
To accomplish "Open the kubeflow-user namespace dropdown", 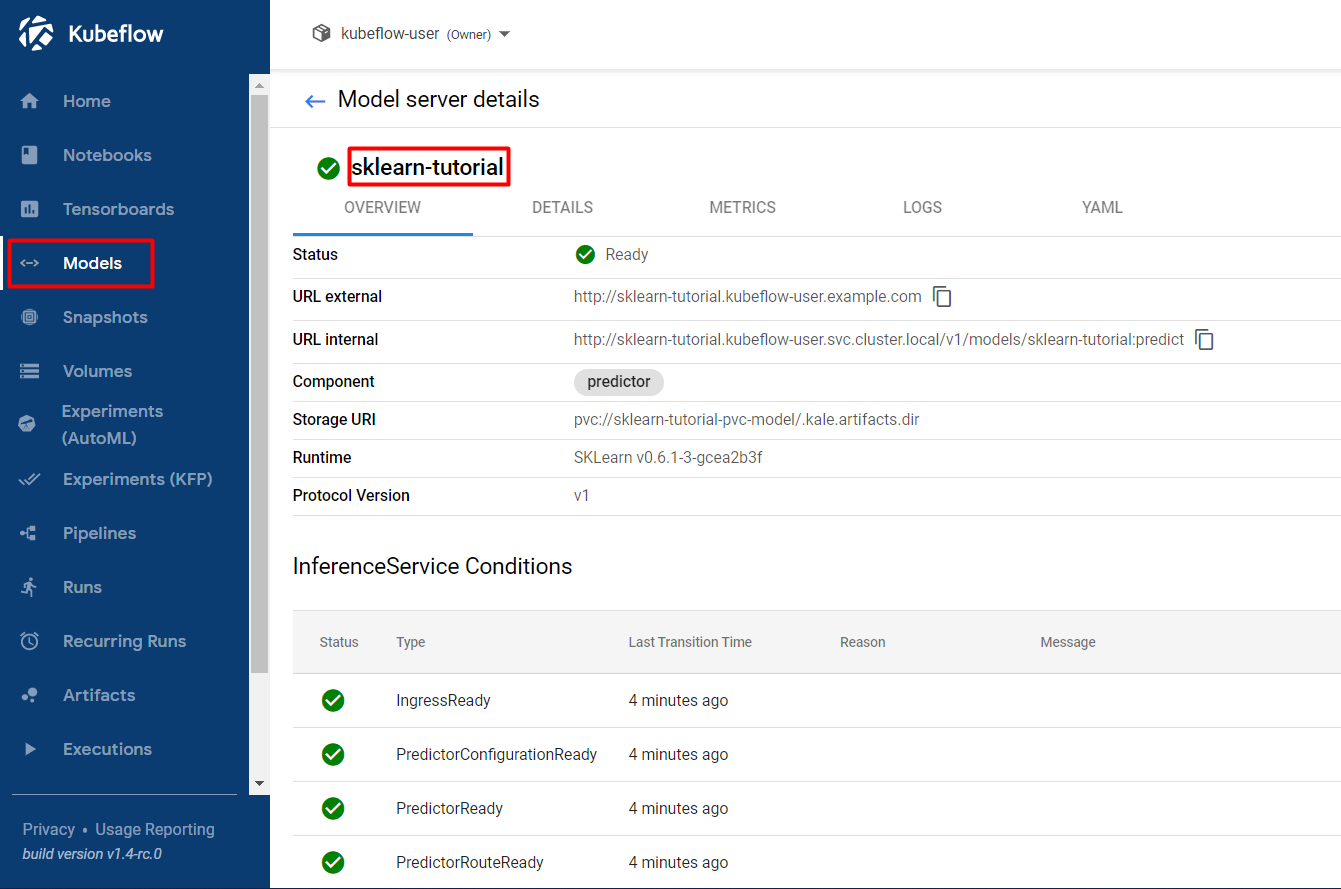I will [411, 34].
